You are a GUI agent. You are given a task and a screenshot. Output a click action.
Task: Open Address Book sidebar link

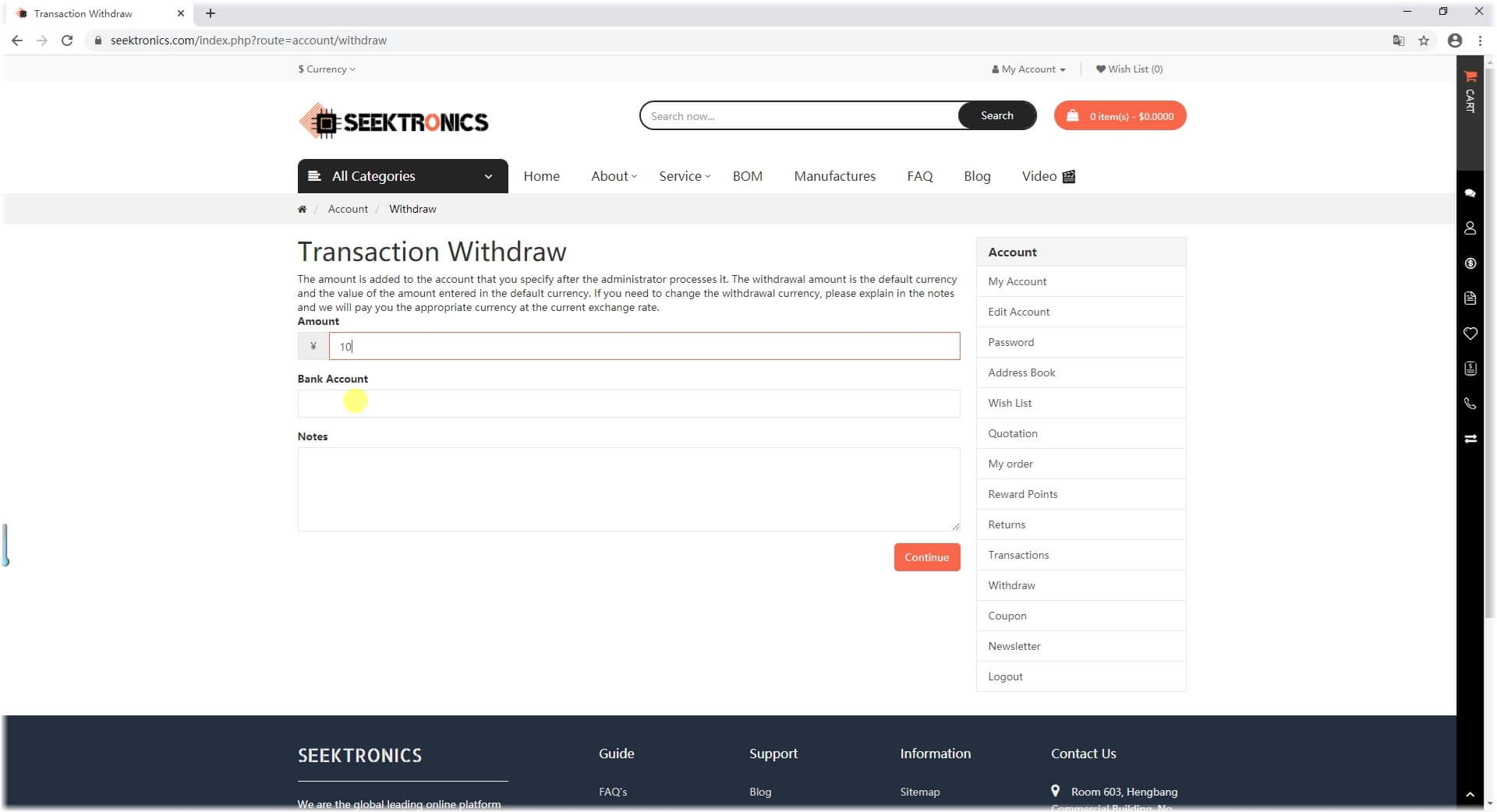[1081, 372]
